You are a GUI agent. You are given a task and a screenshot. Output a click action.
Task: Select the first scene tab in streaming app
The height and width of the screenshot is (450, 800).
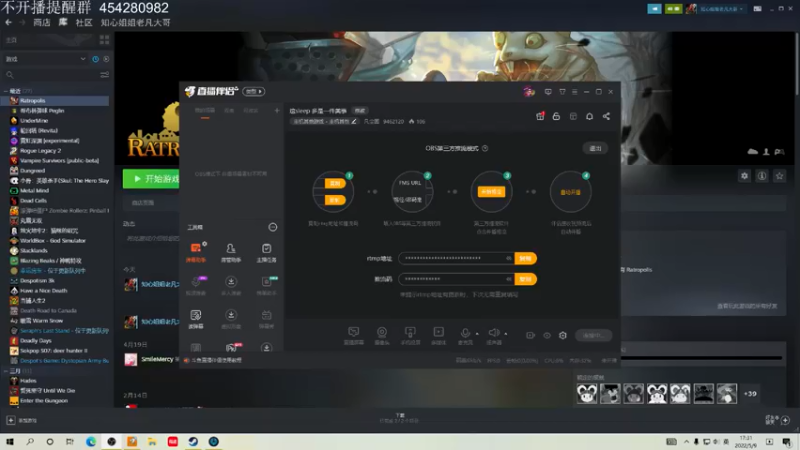pos(205,111)
